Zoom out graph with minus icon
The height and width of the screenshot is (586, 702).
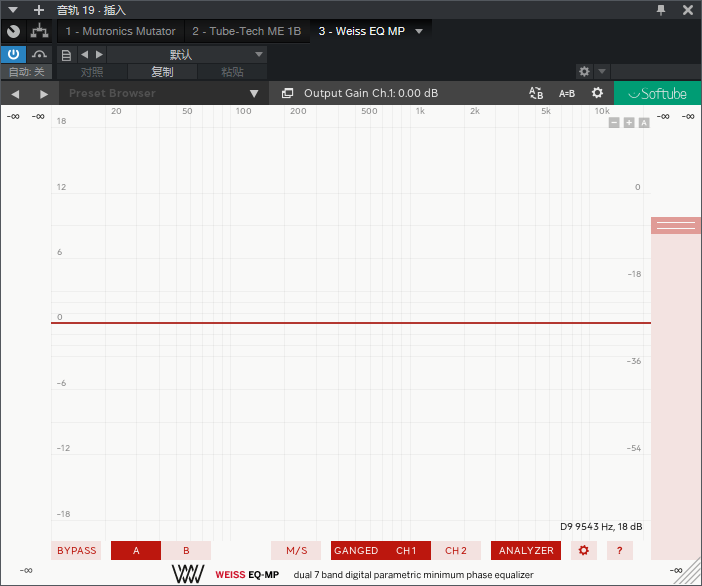pos(614,123)
